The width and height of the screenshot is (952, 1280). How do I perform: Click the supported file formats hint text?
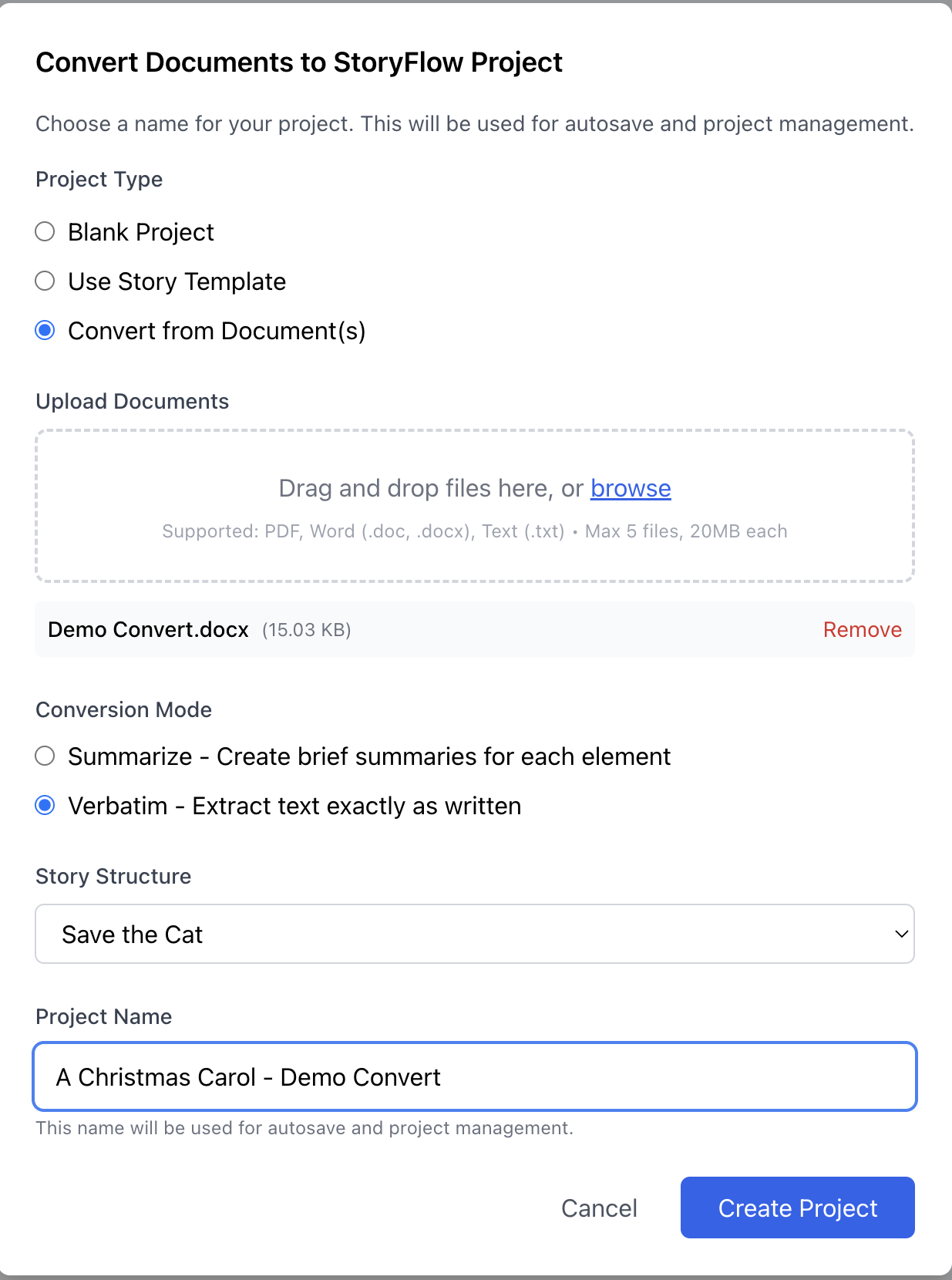474,531
